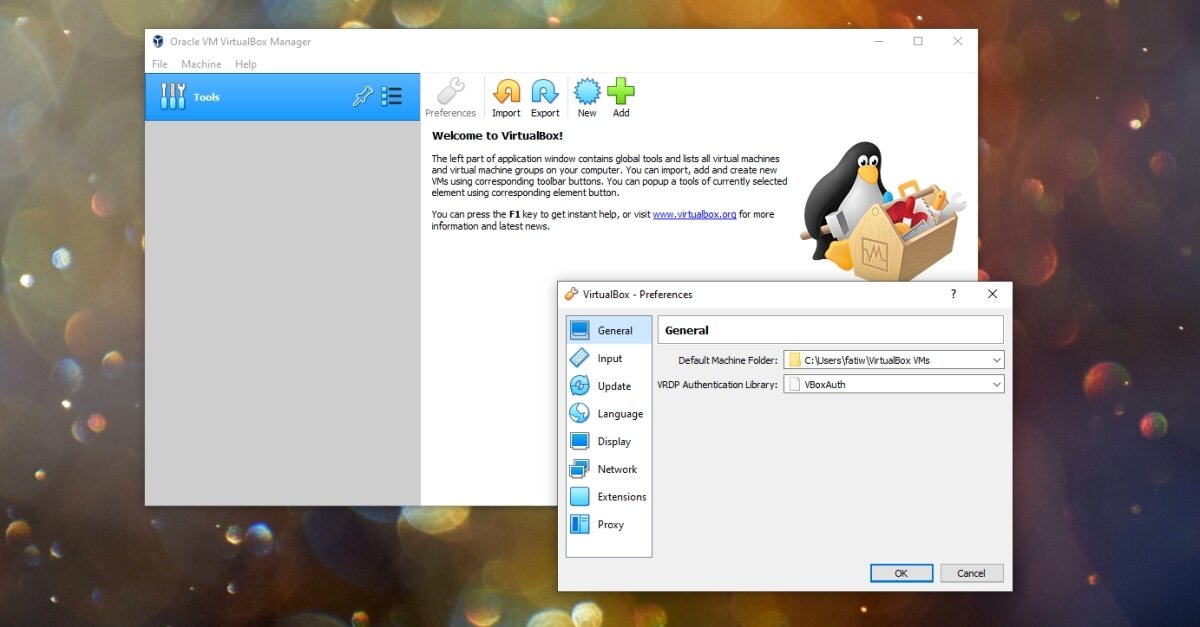
Task: Expand the VRDP Authentication Library dropdown
Action: click(x=996, y=384)
